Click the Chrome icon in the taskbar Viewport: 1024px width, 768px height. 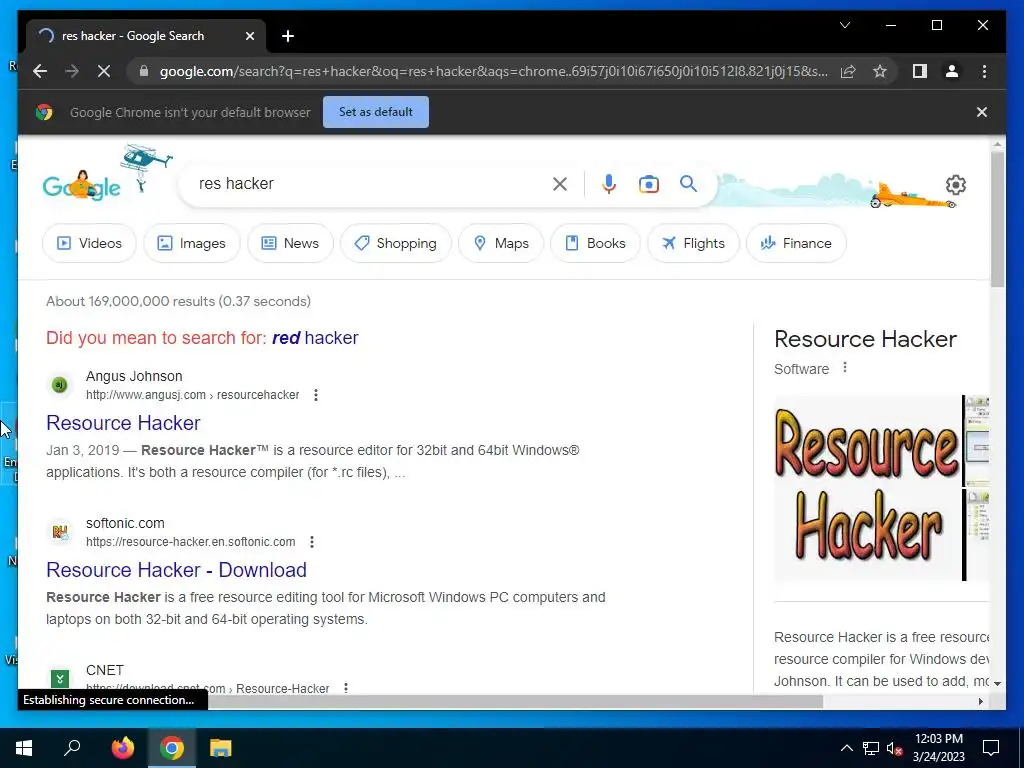coord(172,748)
